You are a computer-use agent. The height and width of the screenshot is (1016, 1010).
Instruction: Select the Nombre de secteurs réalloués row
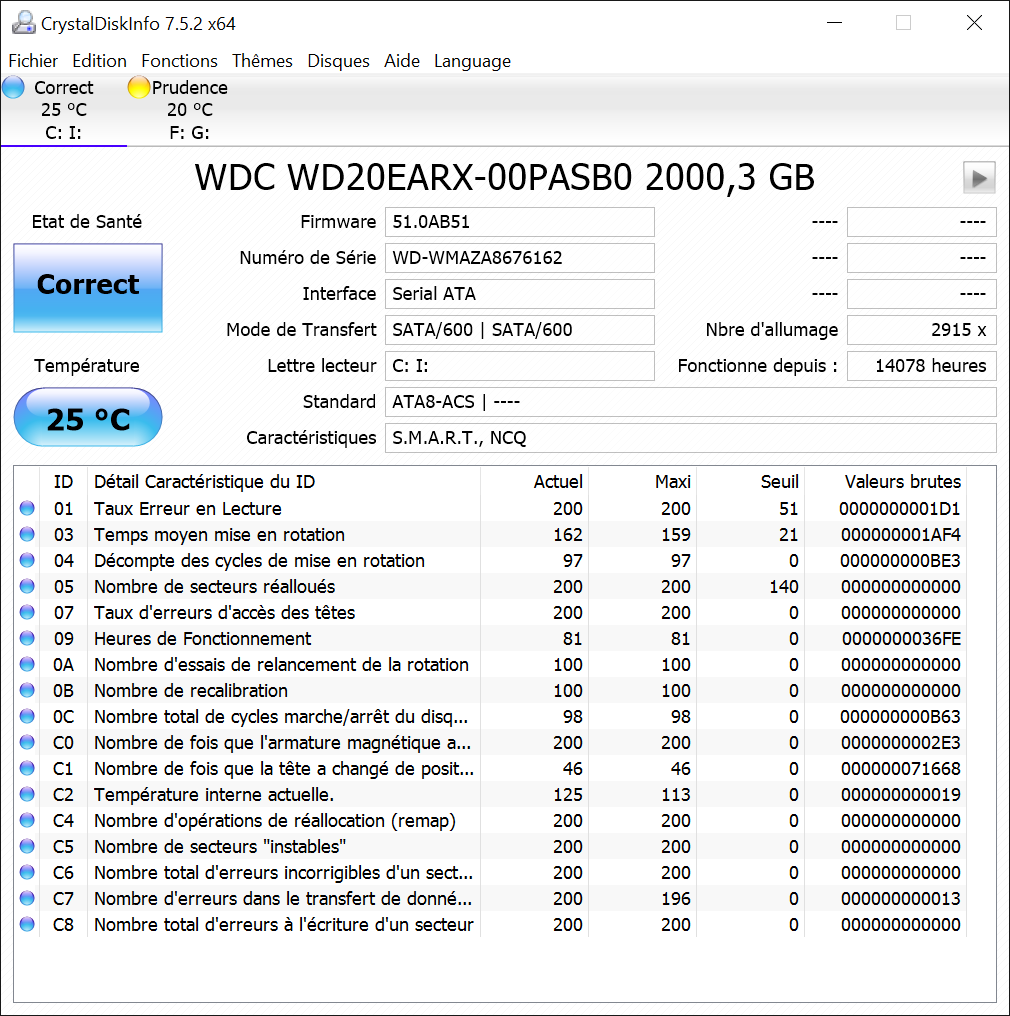click(x=492, y=586)
